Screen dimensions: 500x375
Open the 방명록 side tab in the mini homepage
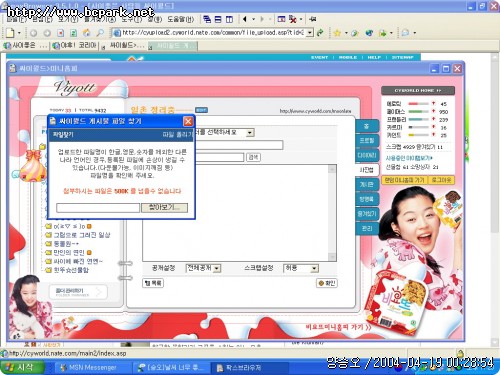367,199
